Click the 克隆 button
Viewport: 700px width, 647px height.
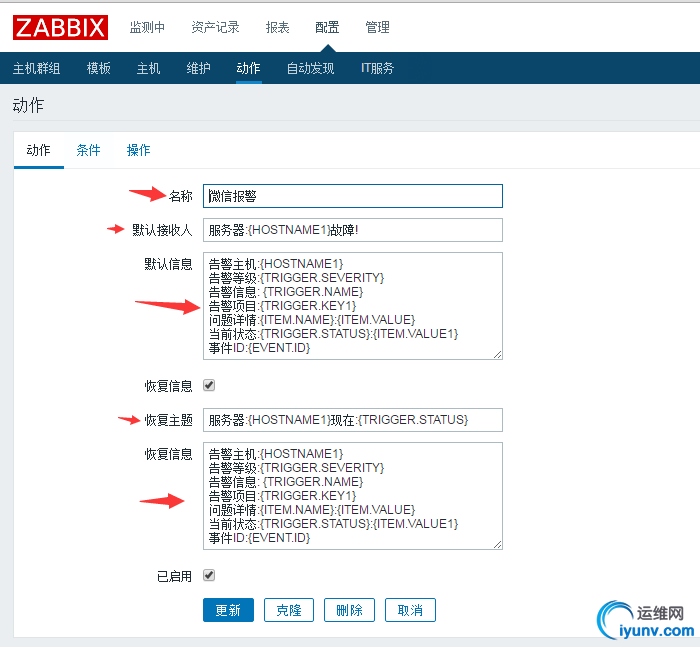point(289,610)
